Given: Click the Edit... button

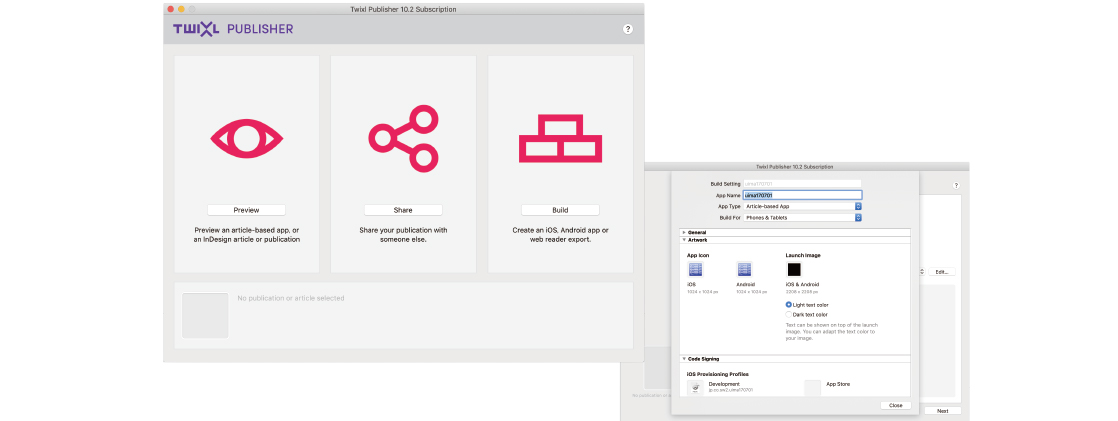Looking at the screenshot, I should point(941,272).
